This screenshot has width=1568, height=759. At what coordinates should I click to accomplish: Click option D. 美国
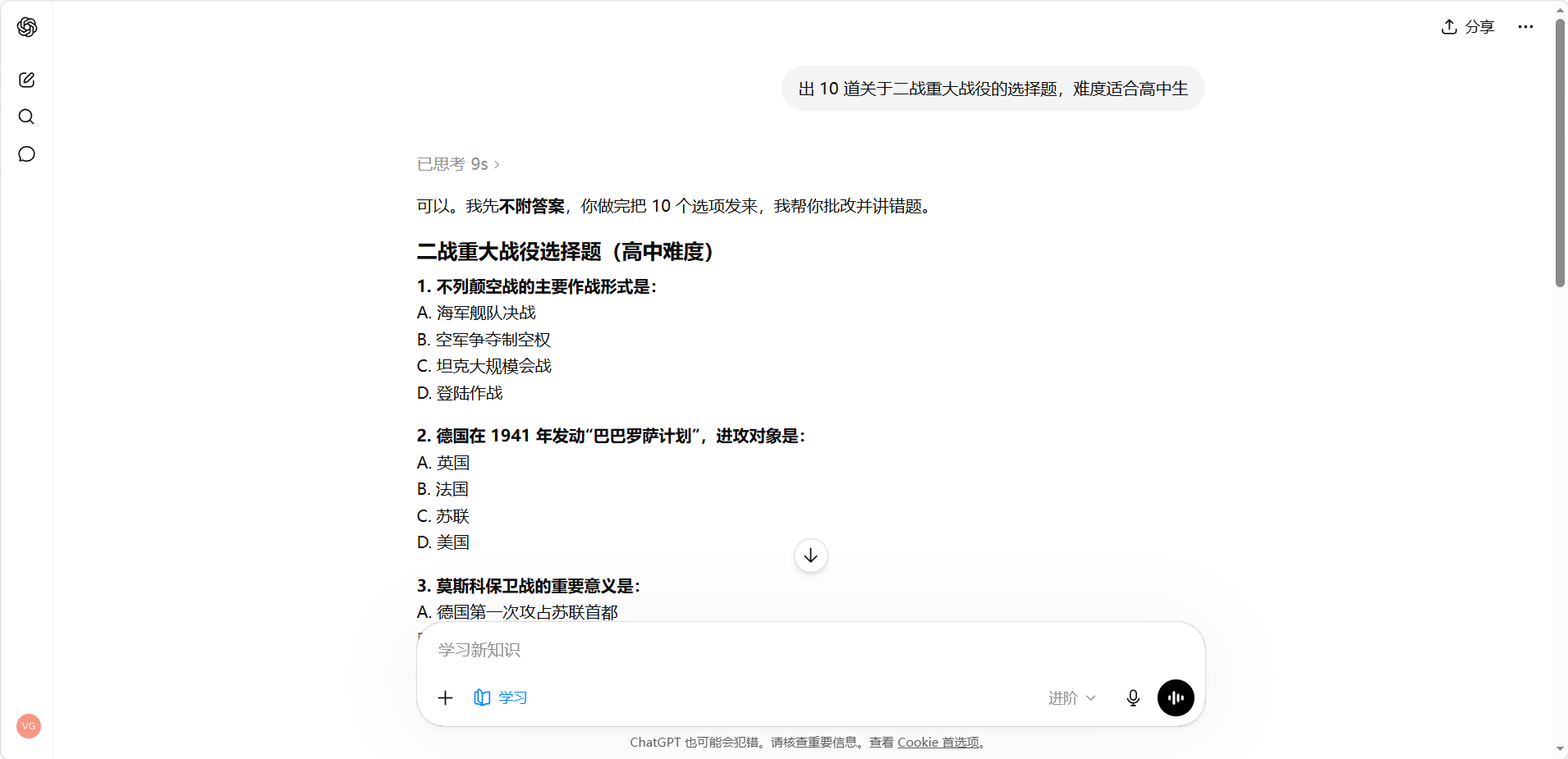click(x=443, y=542)
